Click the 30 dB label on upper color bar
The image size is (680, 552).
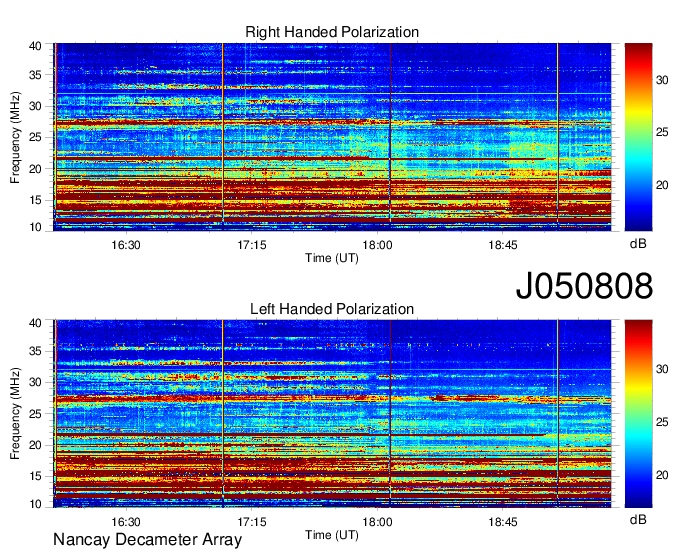662,80
